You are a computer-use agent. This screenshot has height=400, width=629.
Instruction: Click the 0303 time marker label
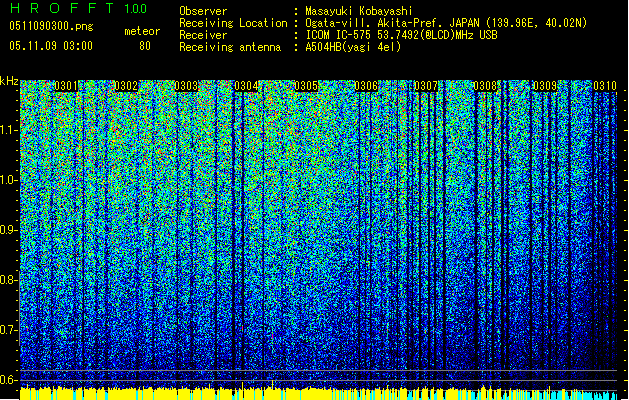coord(186,86)
